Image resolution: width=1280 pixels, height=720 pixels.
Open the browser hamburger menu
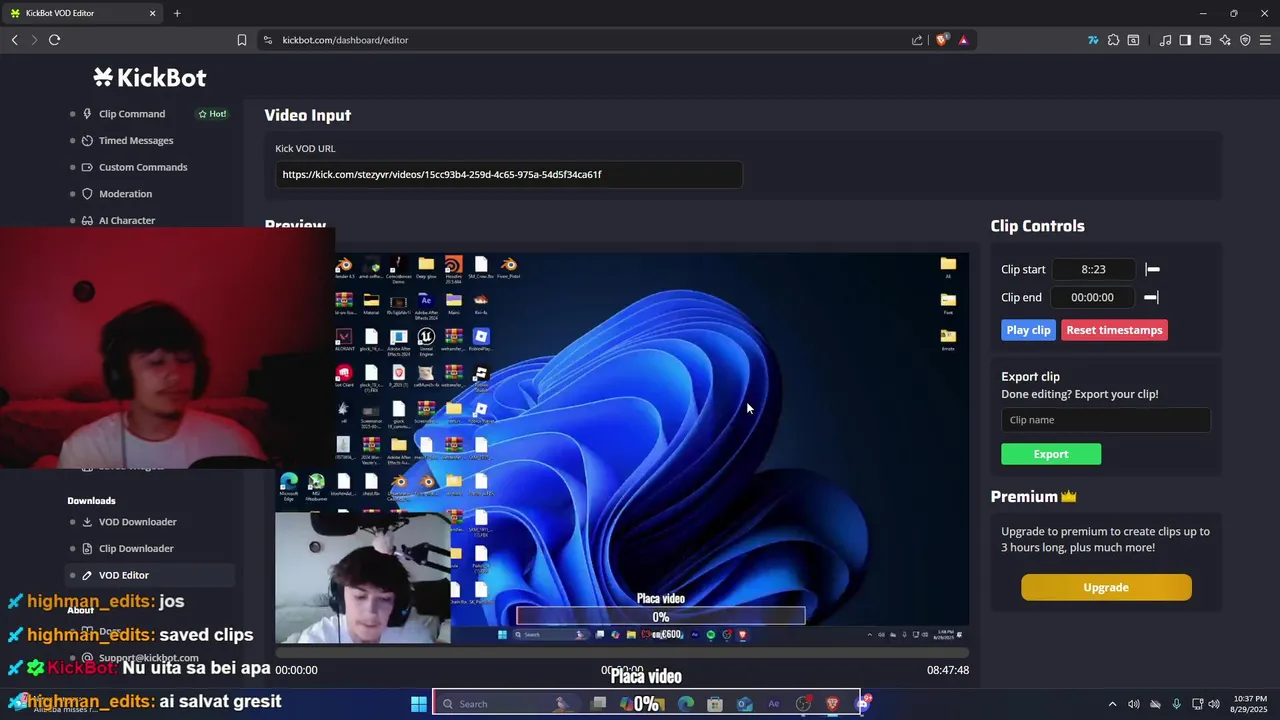tap(1265, 40)
